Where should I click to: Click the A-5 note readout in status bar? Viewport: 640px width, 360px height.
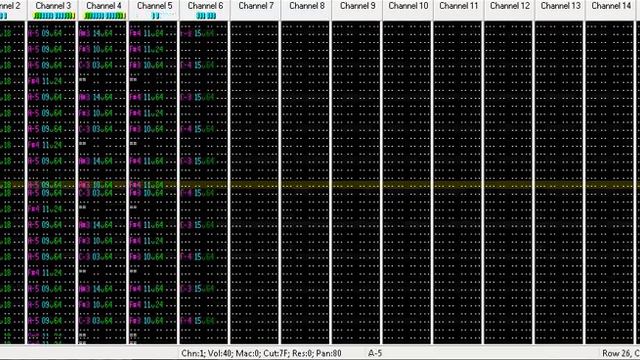375,353
